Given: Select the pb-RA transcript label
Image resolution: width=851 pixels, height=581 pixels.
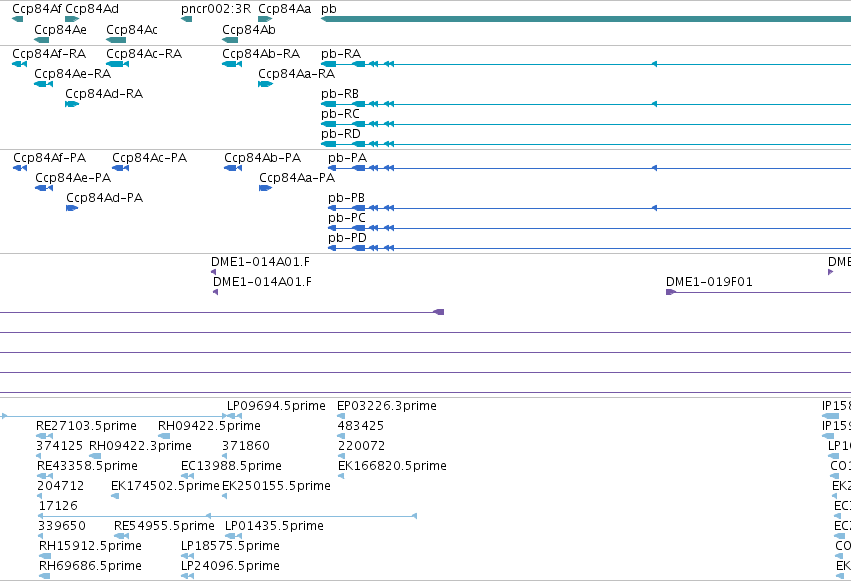Looking at the screenshot, I should coord(341,54).
